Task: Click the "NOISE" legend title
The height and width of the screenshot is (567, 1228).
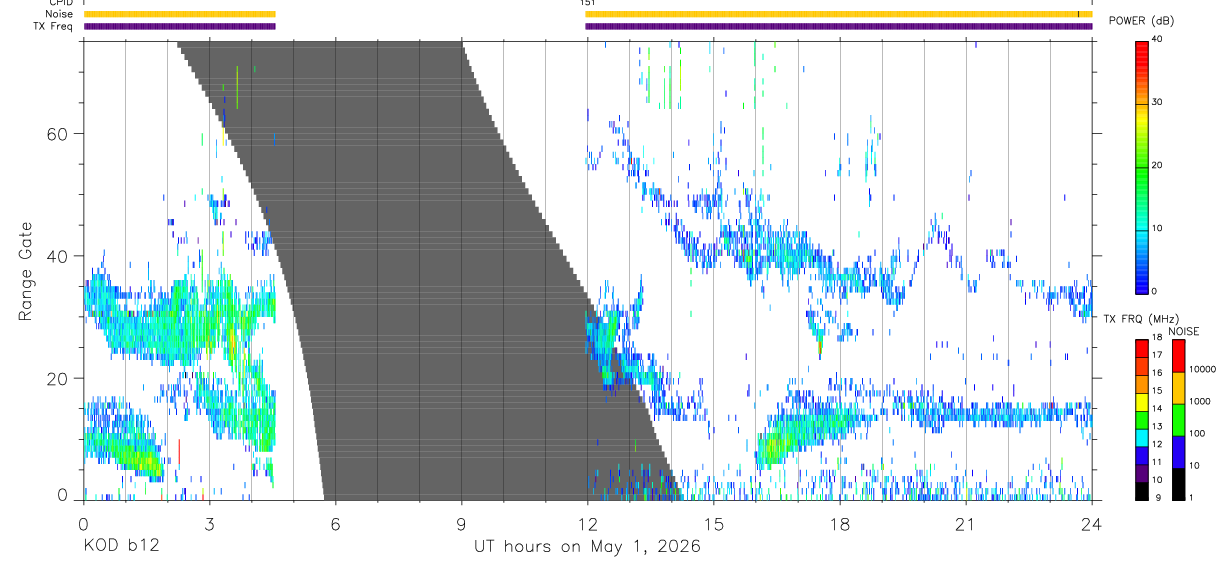Action: 1183,331
